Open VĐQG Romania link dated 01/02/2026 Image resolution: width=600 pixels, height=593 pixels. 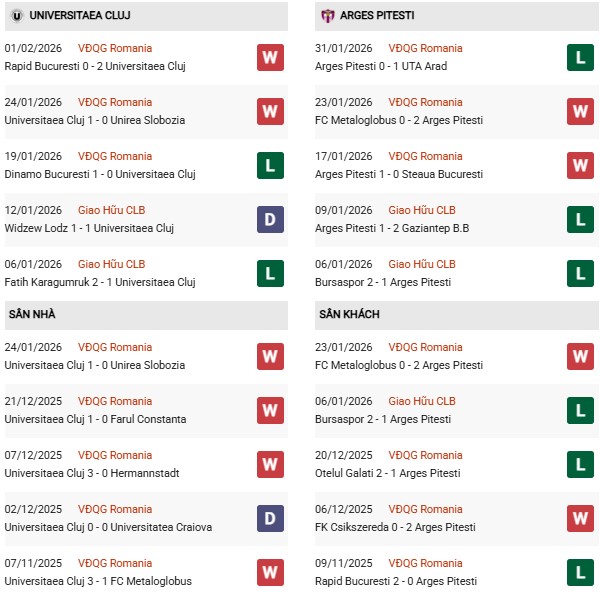[x=115, y=48]
